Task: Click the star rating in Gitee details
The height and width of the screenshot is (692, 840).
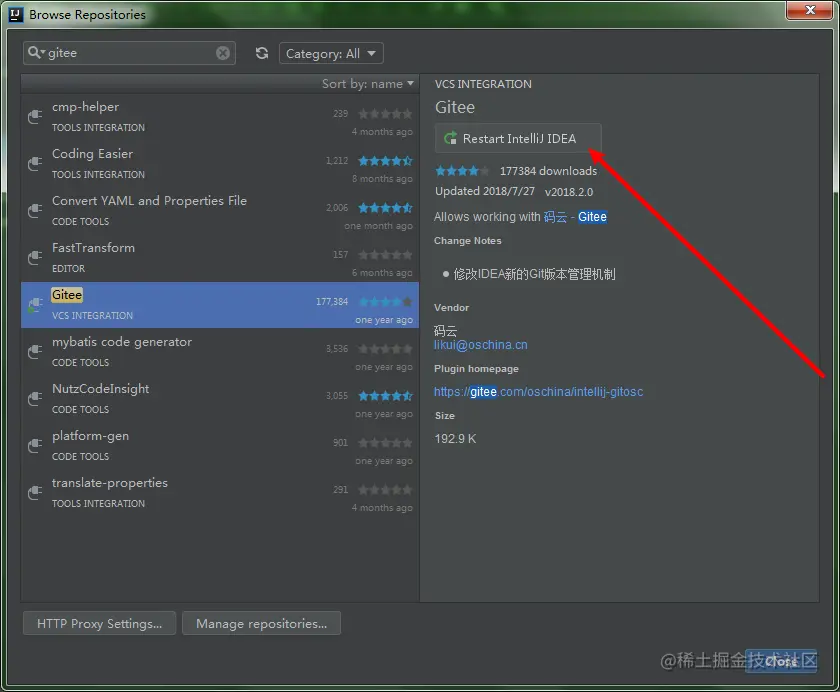Action: [462, 171]
